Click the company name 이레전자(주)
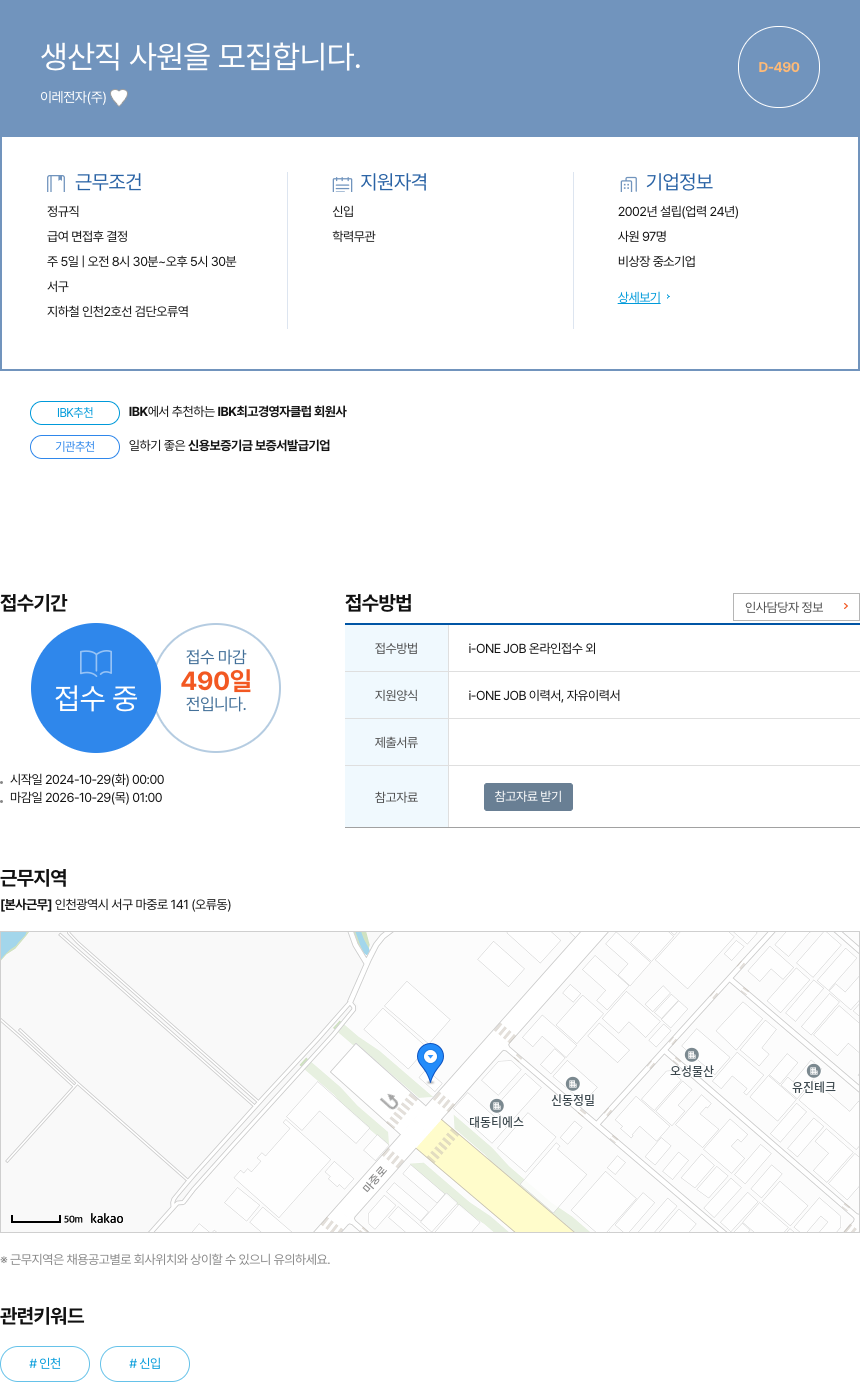Image resolution: width=860 pixels, height=1383 pixels. coord(73,98)
